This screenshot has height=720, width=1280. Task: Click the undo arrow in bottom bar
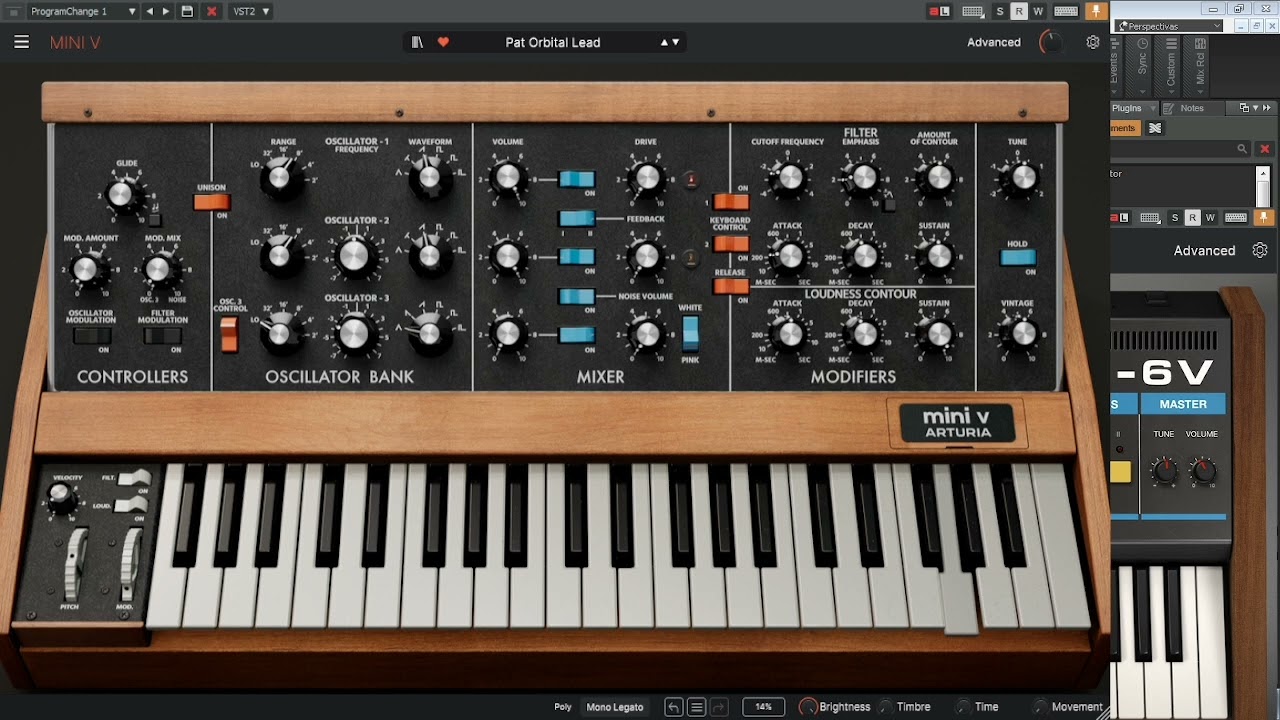click(x=674, y=707)
